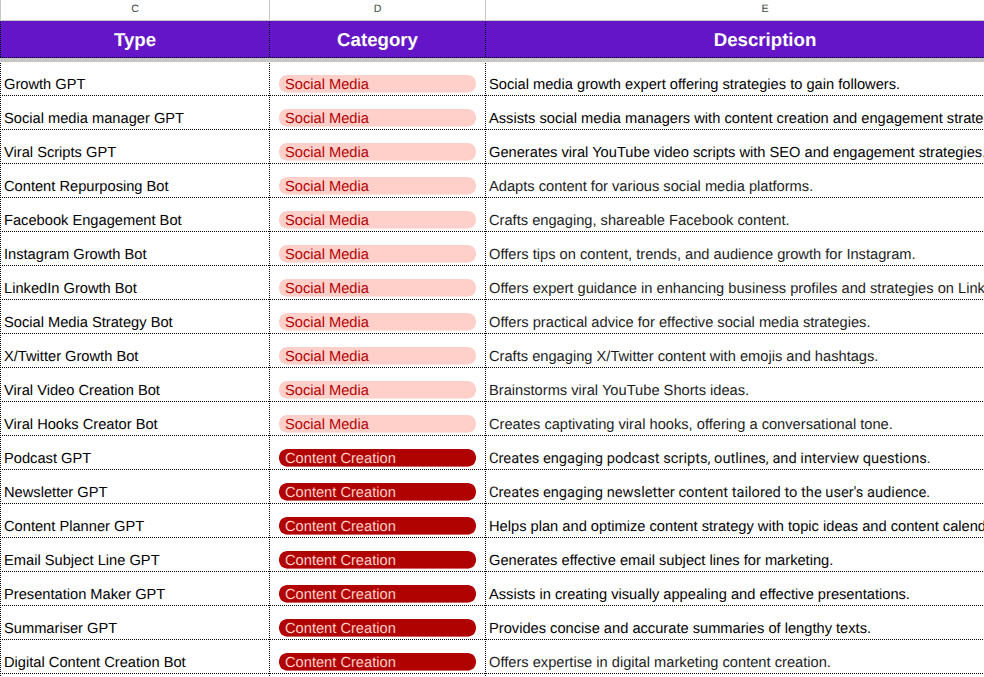The height and width of the screenshot is (677, 984).
Task: Open Social Media chip for Growth GPT
Action: pyautogui.click(x=377, y=84)
